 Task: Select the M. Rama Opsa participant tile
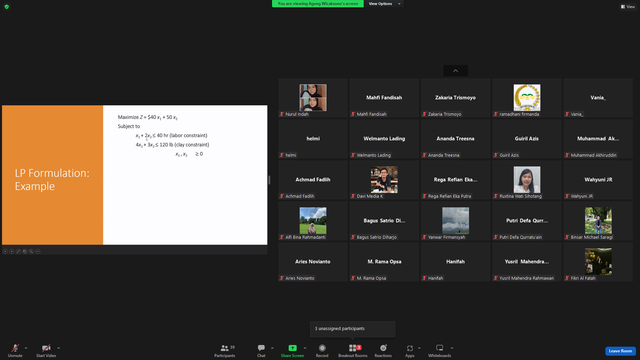[x=384, y=262]
